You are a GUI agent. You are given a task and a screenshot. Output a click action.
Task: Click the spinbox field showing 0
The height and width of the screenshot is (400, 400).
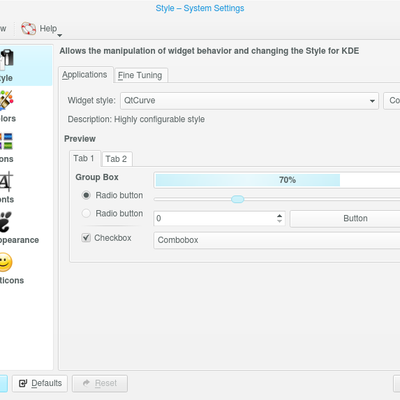pos(215,218)
